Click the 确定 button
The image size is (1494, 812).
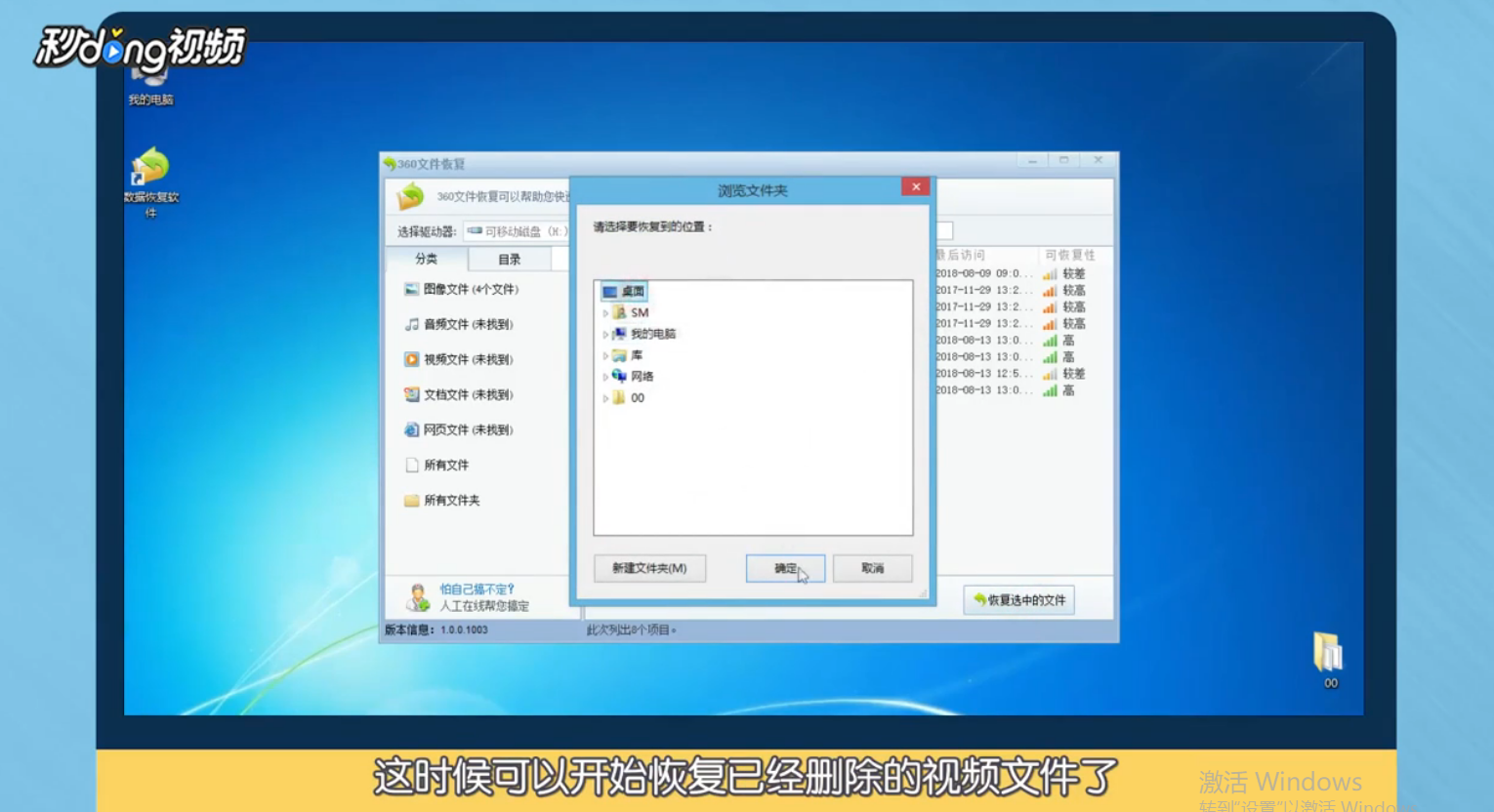click(785, 568)
